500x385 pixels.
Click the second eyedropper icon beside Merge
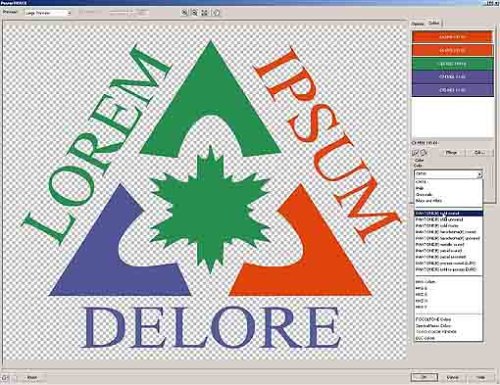[x=424, y=153]
